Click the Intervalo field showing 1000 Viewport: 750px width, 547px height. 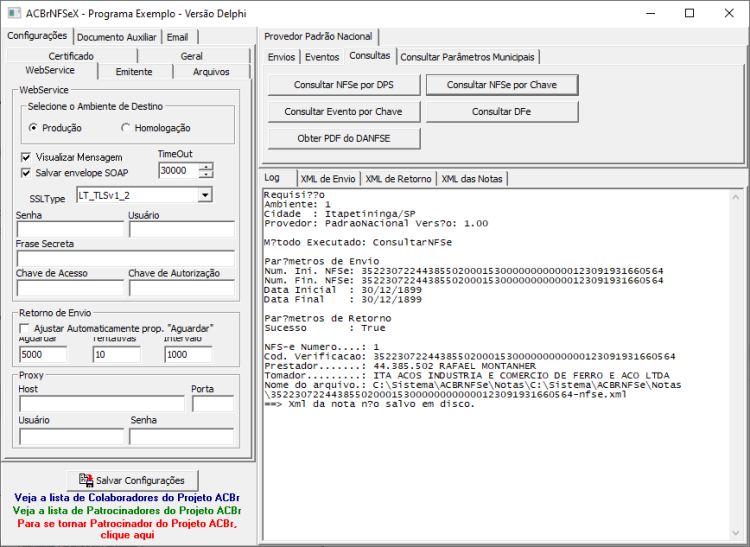[x=188, y=355]
